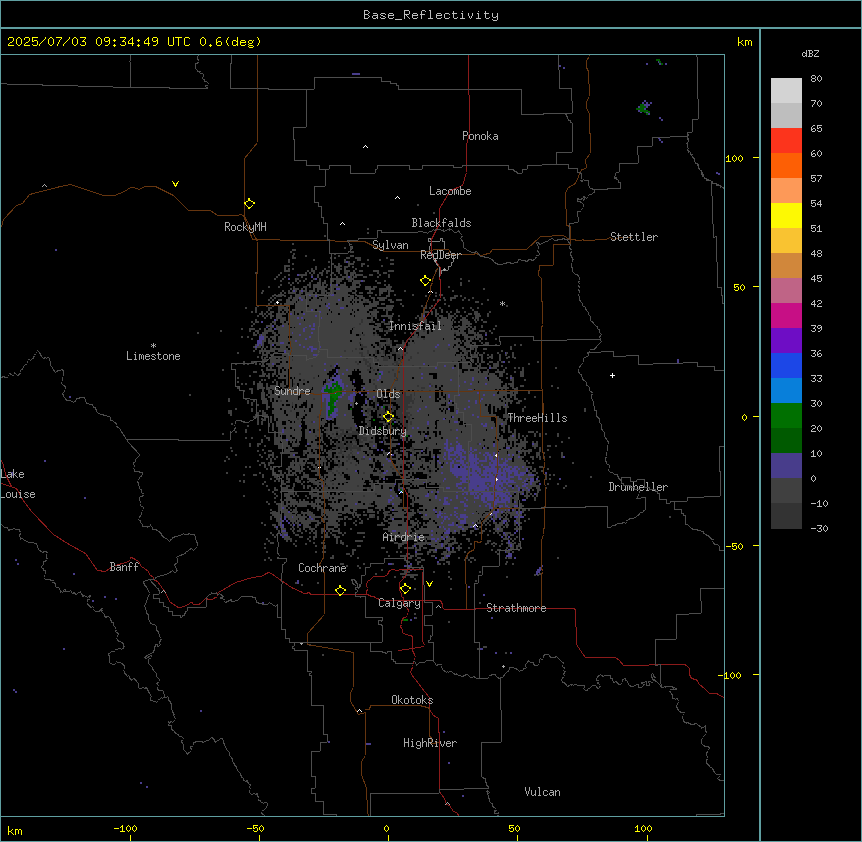Select the yellow V marker northwest of RockyMH
862x842 pixels.
[175, 184]
